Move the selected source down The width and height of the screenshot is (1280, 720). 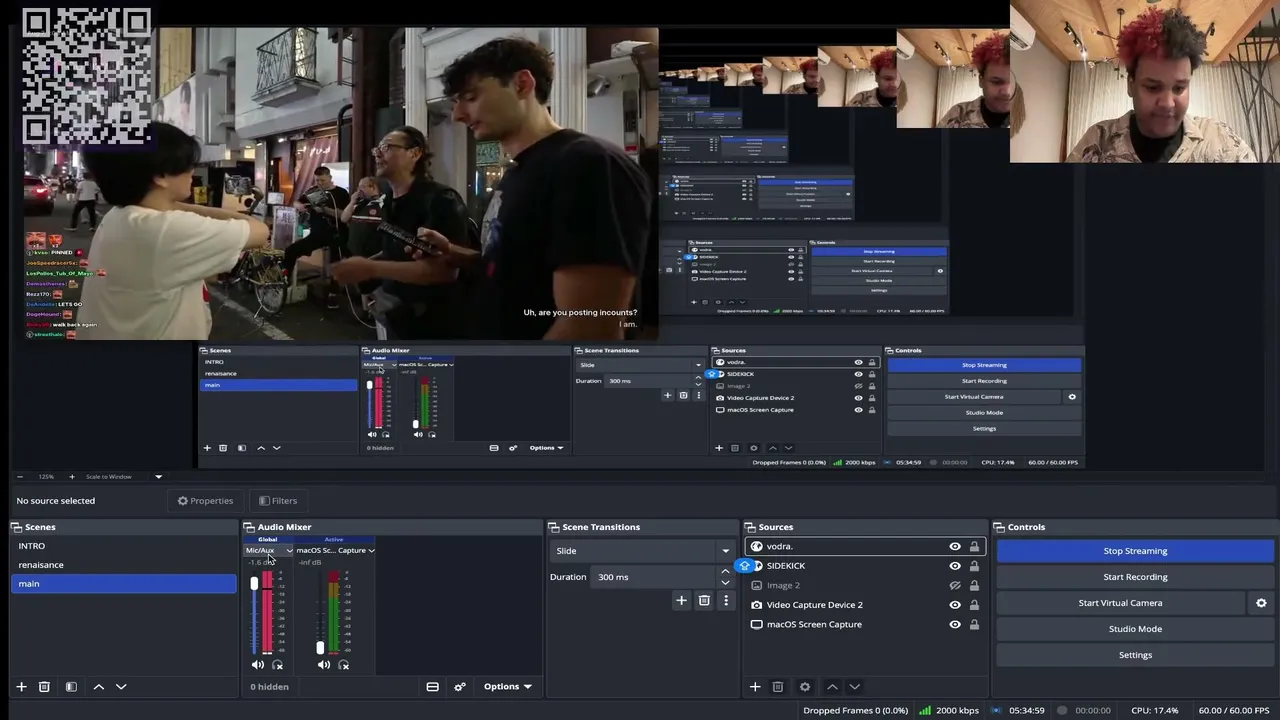coord(855,687)
